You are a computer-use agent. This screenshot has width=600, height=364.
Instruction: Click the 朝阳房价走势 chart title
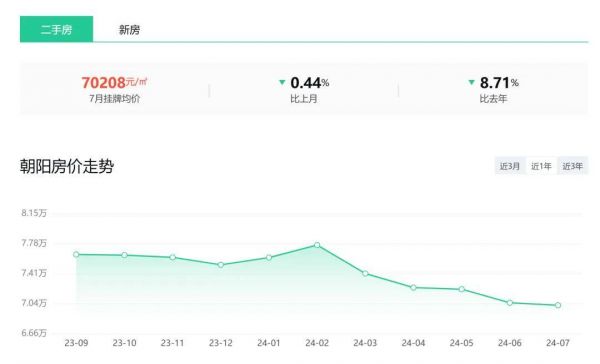pyautogui.click(x=67, y=166)
